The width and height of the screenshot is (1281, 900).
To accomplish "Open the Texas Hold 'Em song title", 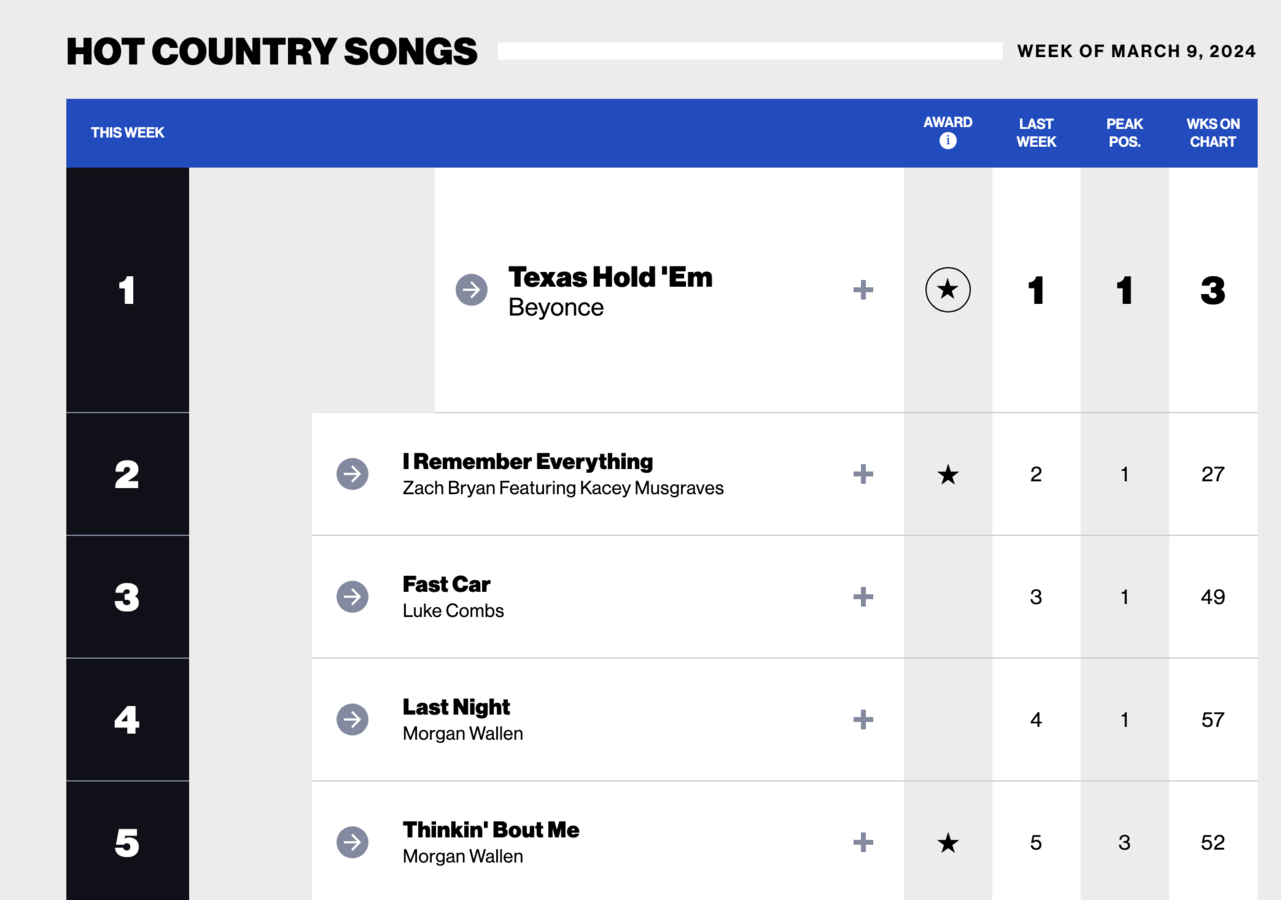I will coord(610,277).
